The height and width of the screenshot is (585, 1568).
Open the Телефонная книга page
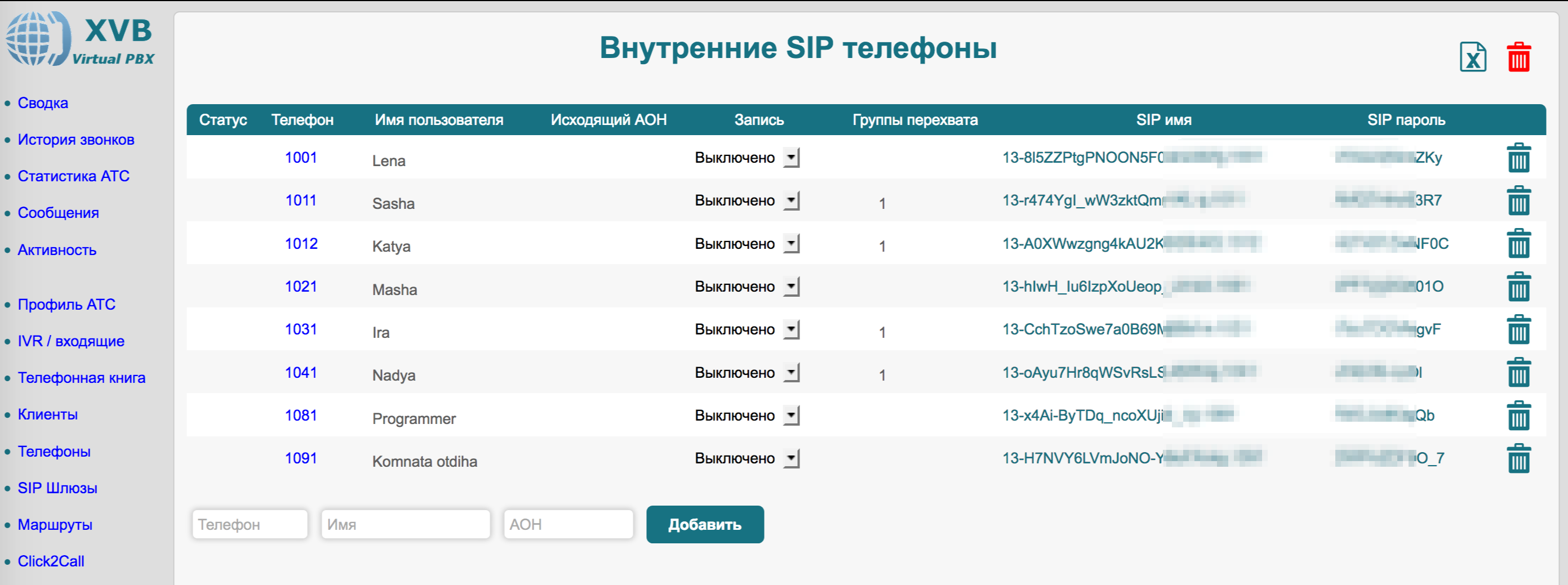[82, 378]
